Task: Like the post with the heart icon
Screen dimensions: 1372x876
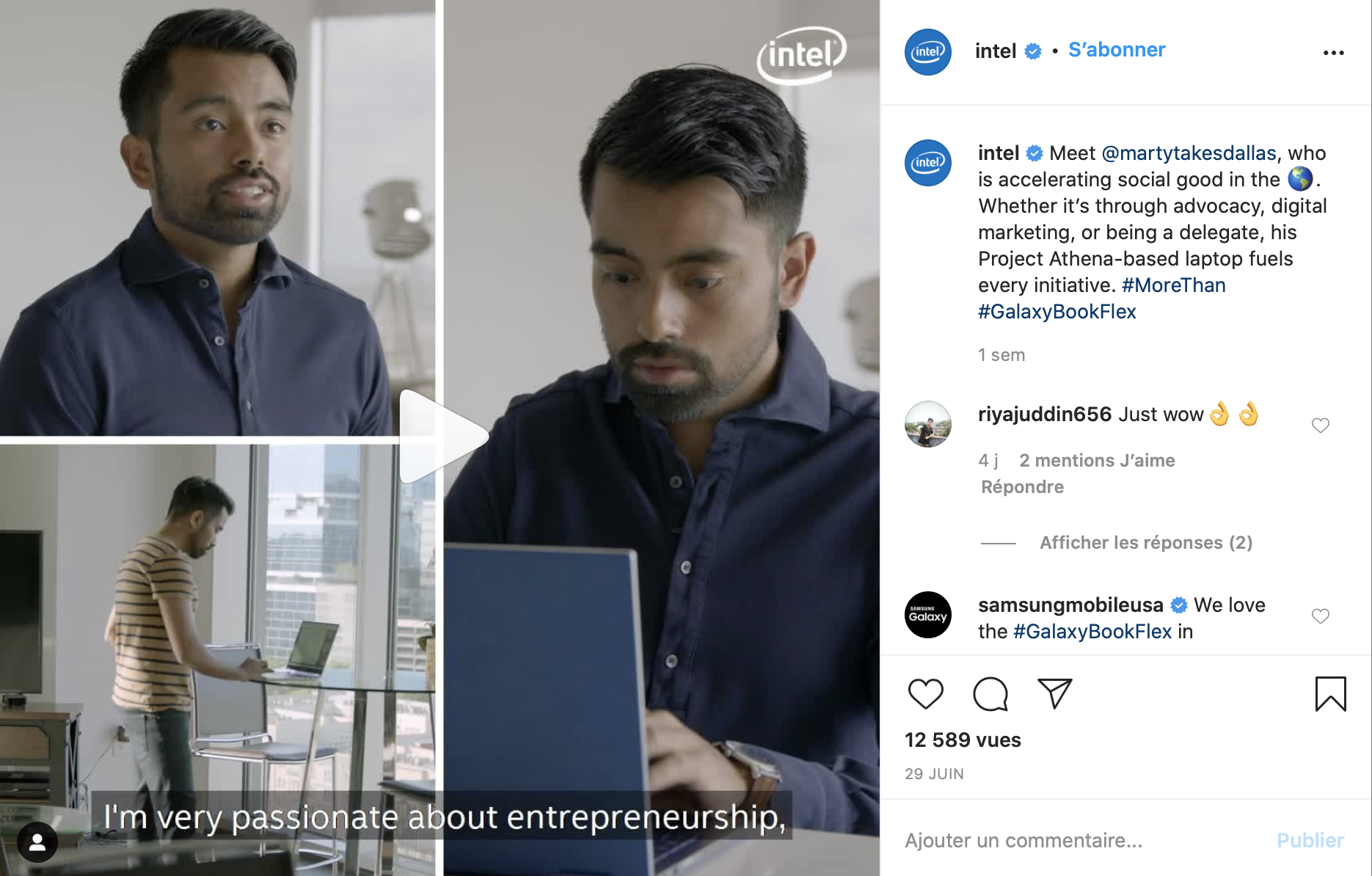Action: coord(925,694)
